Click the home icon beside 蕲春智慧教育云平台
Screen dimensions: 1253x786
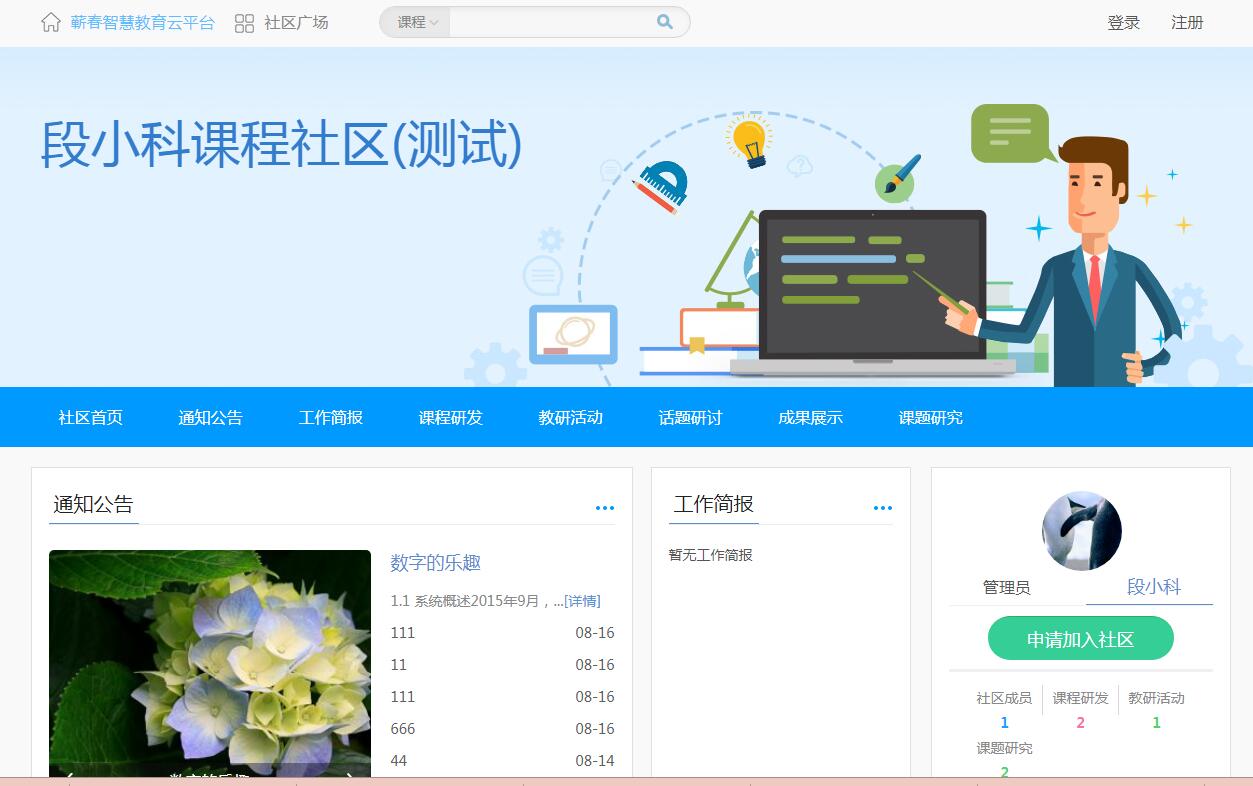pos(51,23)
